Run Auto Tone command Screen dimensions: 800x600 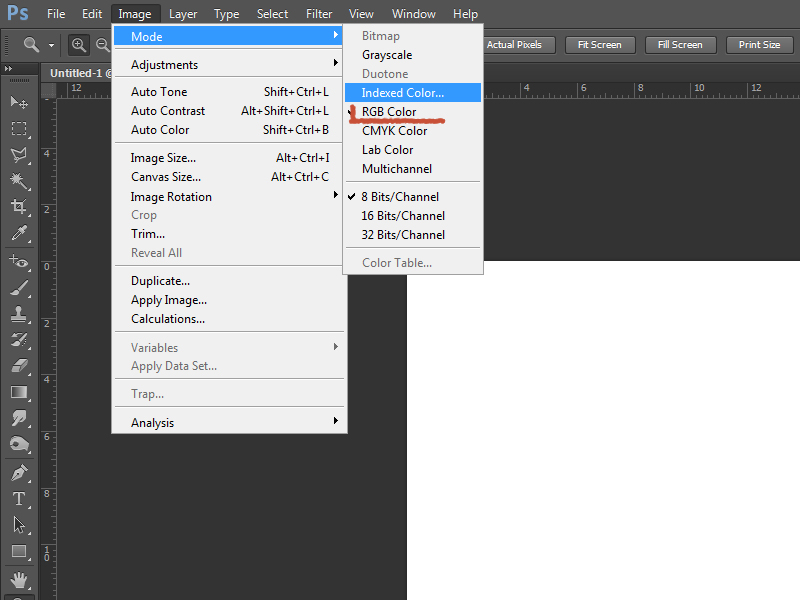228,92
